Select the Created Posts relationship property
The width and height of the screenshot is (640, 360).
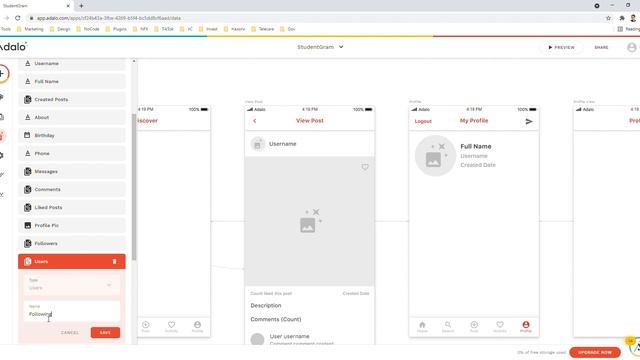click(x=72, y=100)
